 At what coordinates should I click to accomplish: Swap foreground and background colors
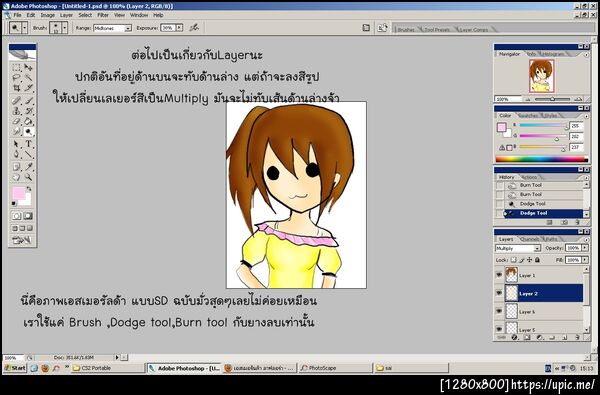click(29, 189)
